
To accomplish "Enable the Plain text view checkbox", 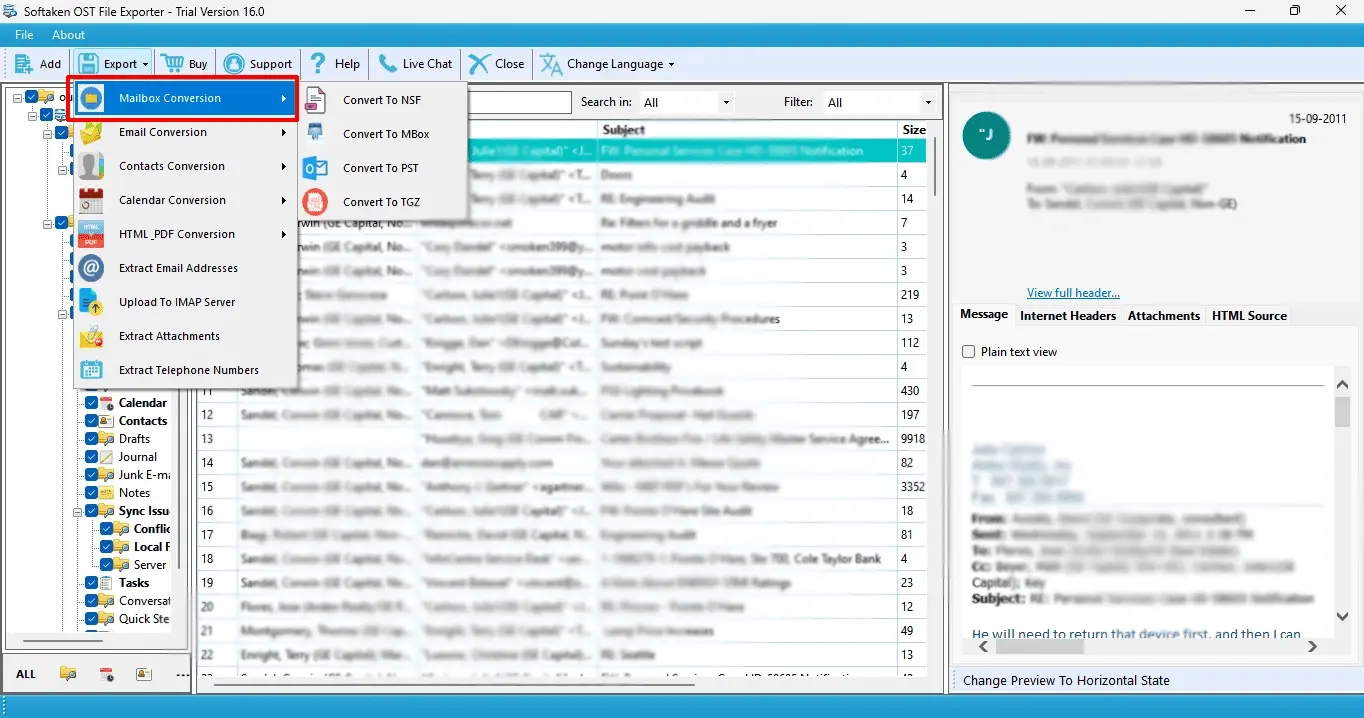I will click(968, 352).
